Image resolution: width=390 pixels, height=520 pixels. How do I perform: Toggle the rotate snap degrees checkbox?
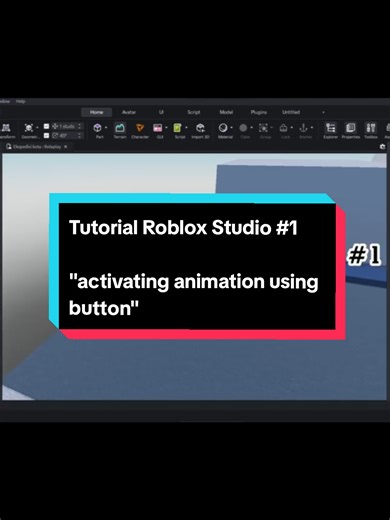click(47, 135)
